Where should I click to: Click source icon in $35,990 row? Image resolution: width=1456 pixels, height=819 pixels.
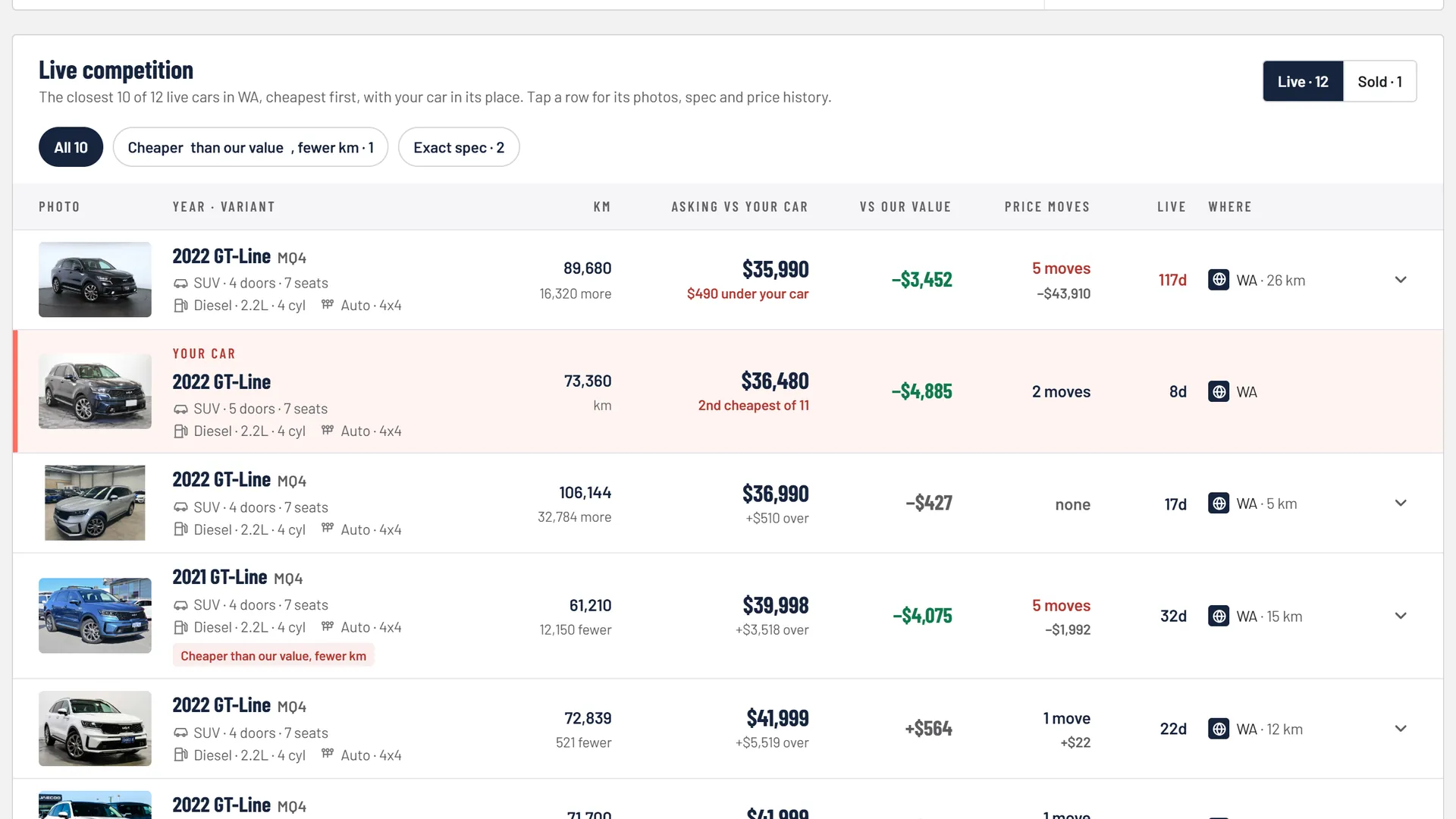[1219, 280]
